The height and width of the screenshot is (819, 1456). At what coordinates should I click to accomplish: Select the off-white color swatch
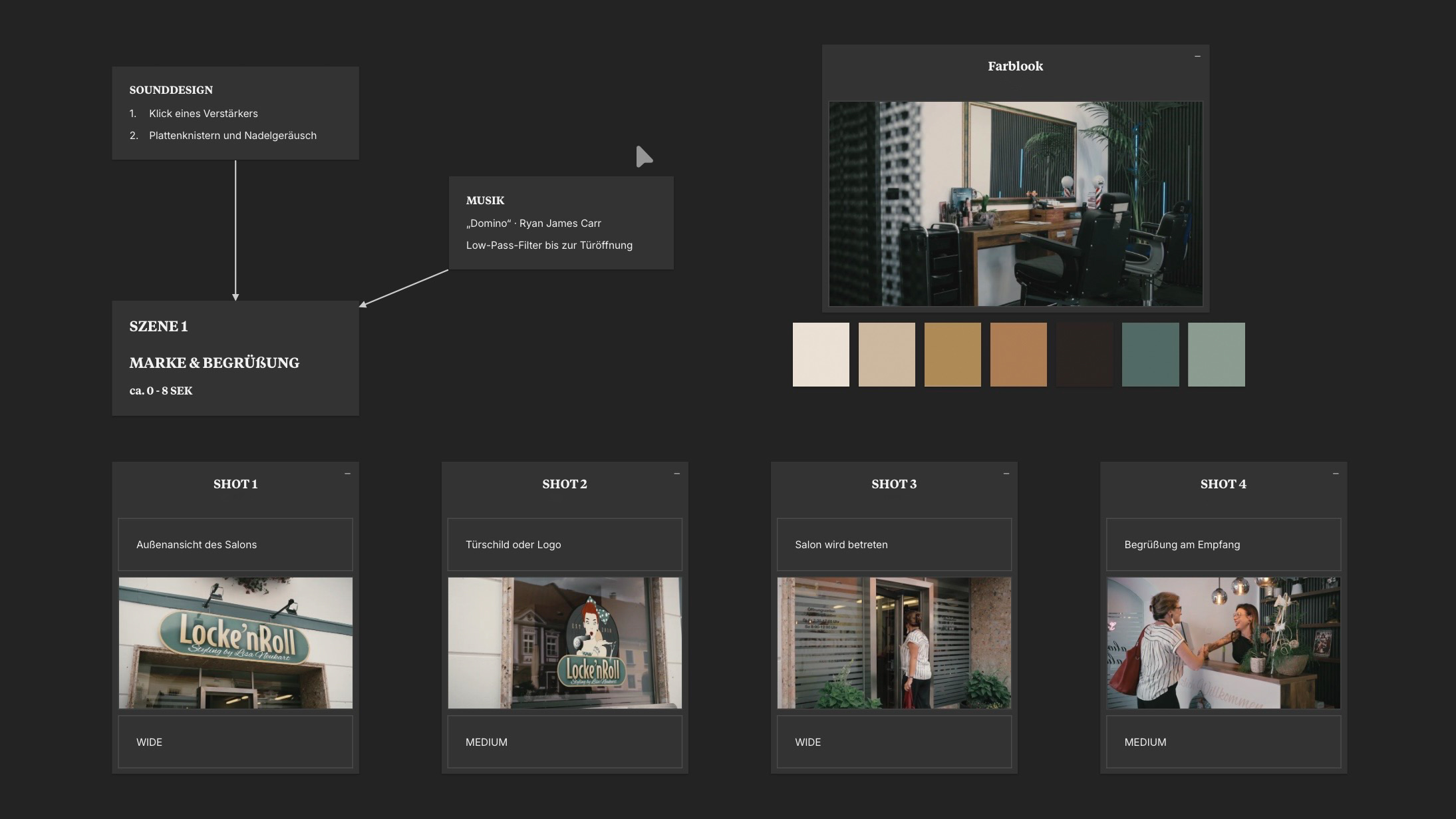tap(821, 355)
